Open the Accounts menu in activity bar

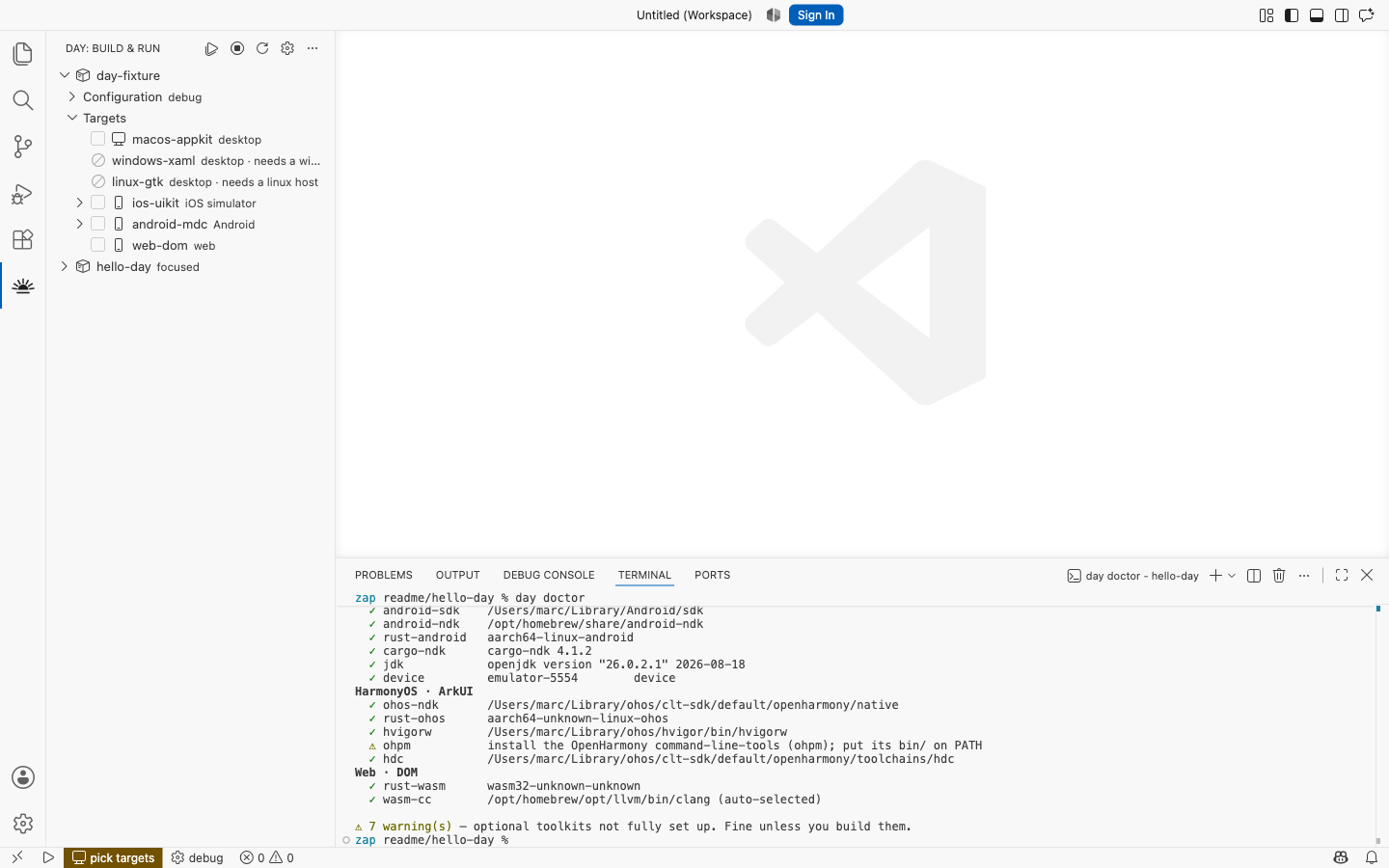click(x=23, y=777)
